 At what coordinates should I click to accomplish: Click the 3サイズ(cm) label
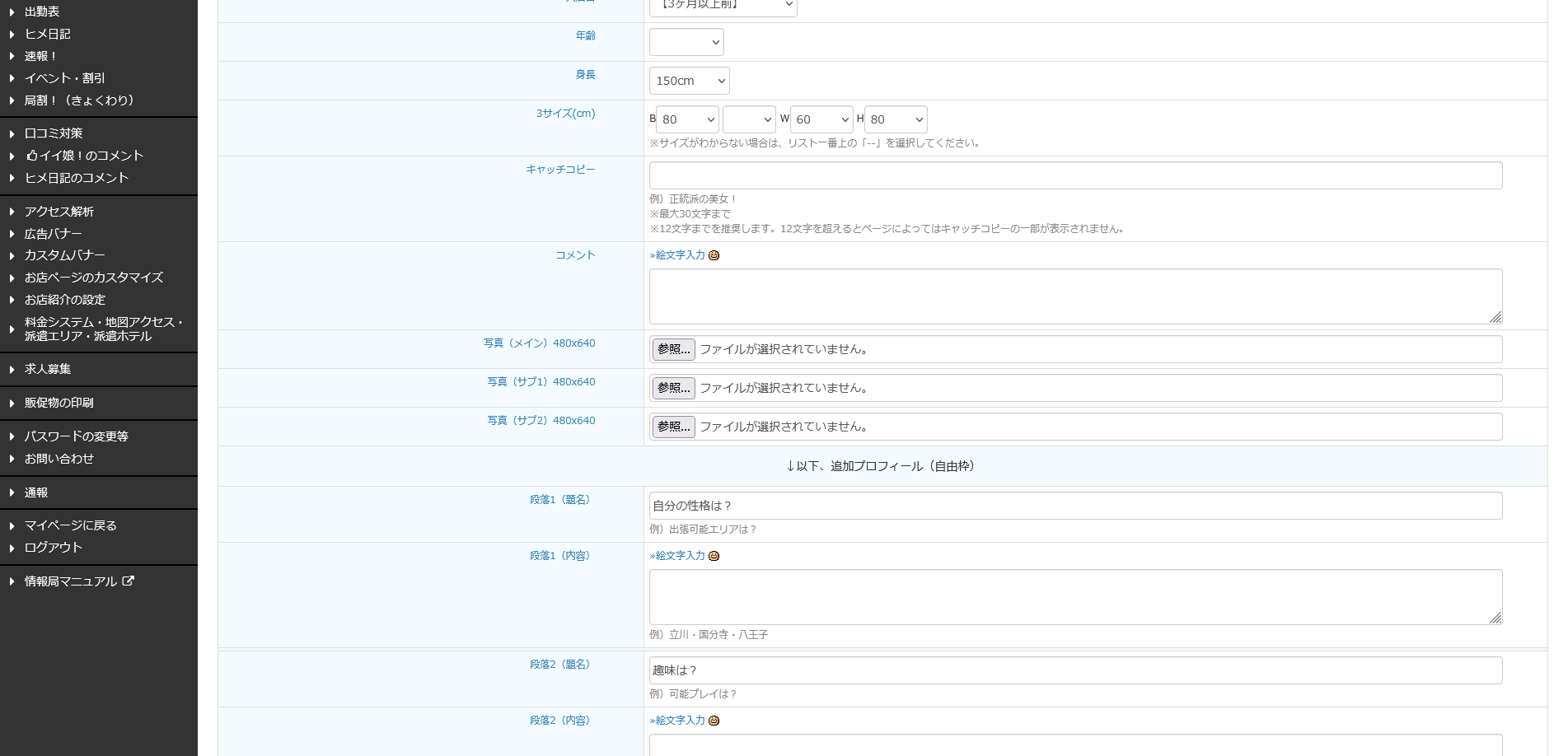tap(565, 114)
